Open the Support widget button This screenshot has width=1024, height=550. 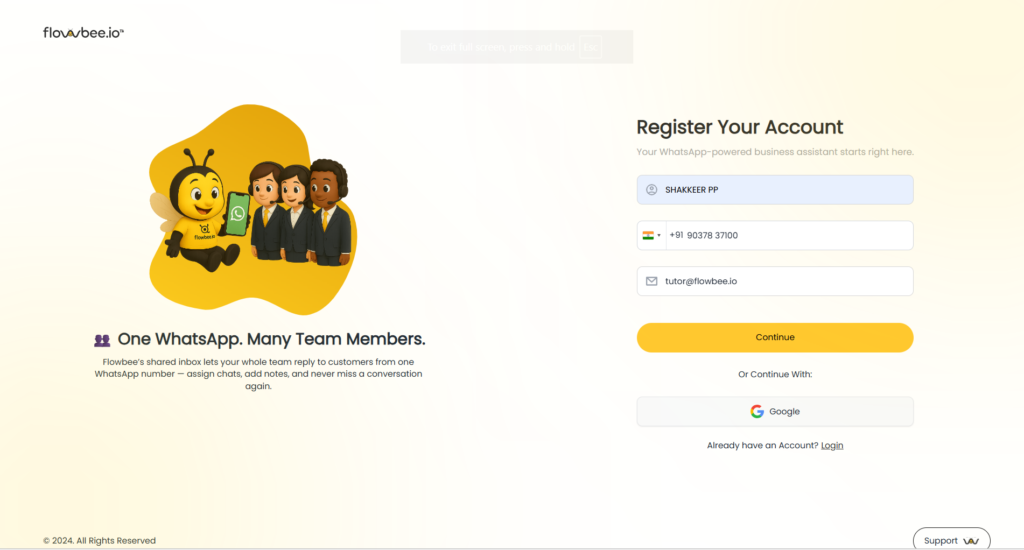click(951, 540)
